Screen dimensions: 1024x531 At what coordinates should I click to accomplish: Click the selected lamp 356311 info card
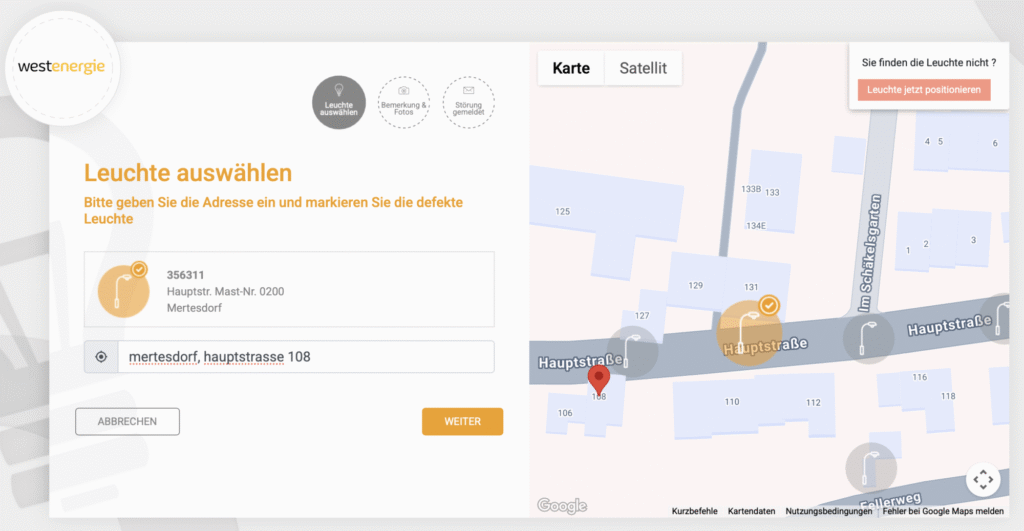click(x=289, y=290)
